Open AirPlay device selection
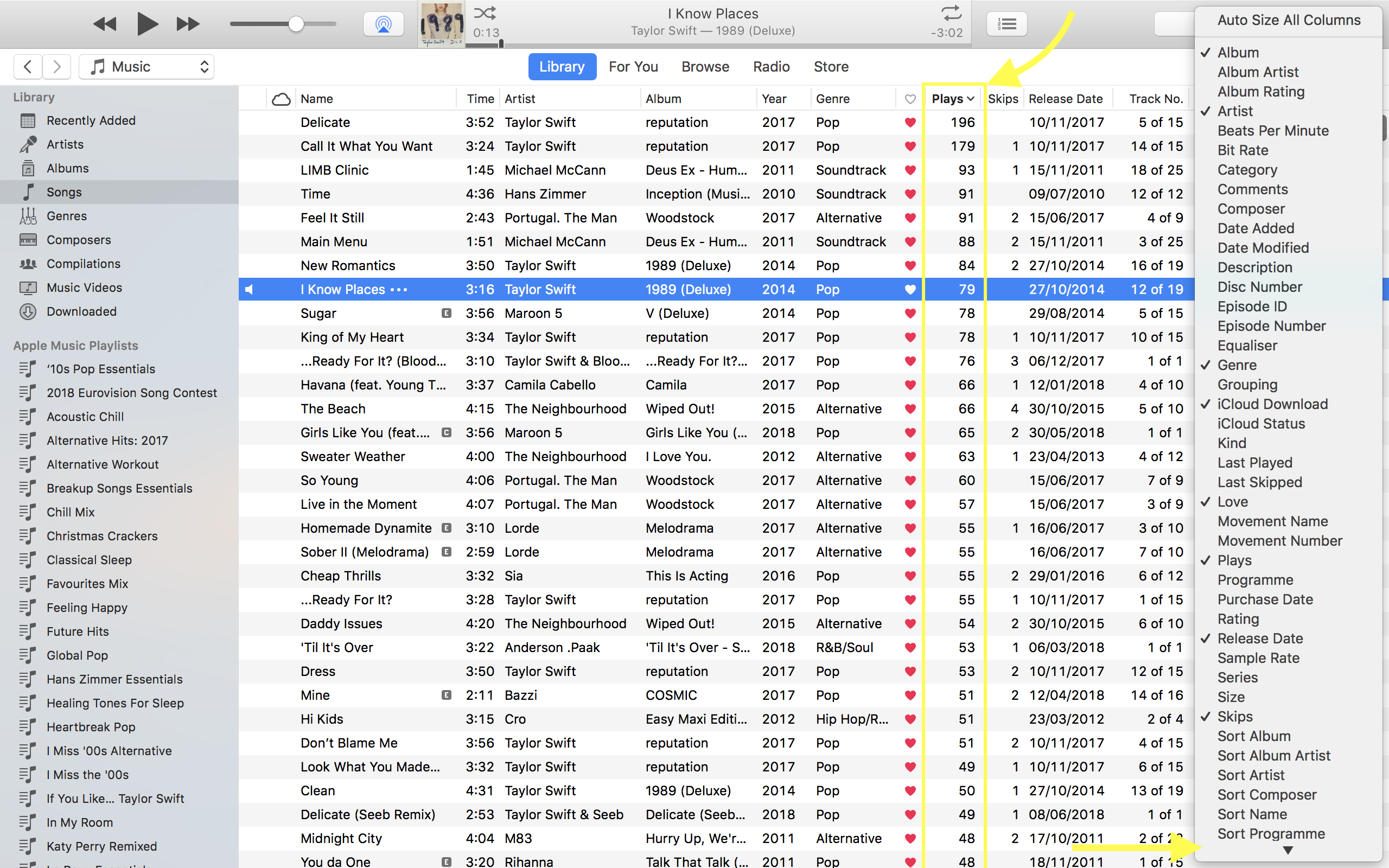 click(x=383, y=23)
